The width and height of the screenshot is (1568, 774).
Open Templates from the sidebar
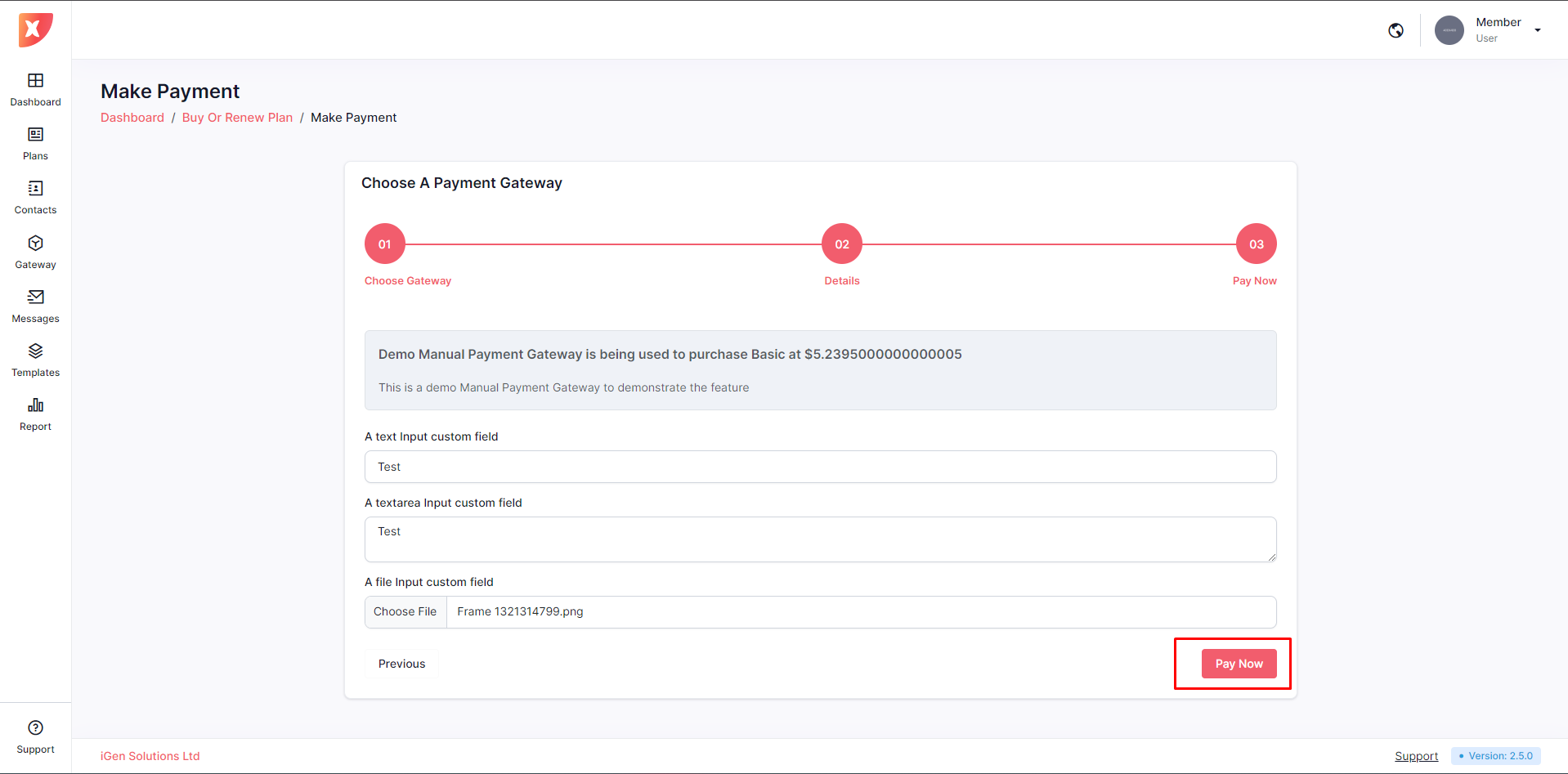pyautogui.click(x=35, y=351)
